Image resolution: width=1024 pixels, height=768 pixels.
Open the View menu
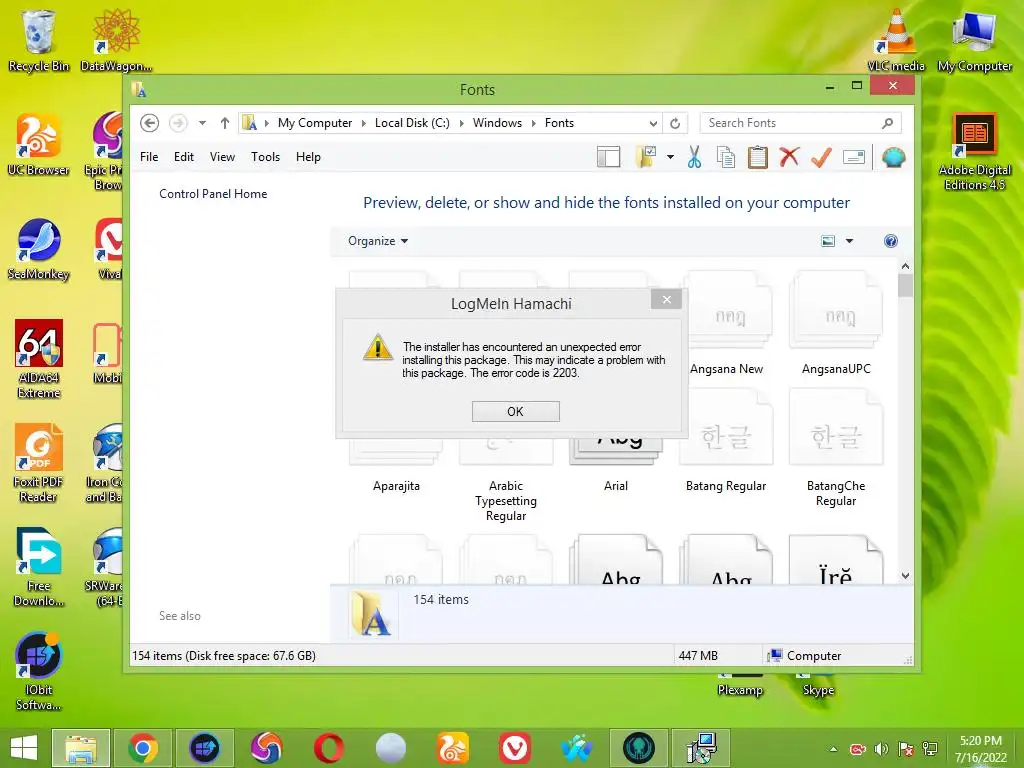coord(222,157)
